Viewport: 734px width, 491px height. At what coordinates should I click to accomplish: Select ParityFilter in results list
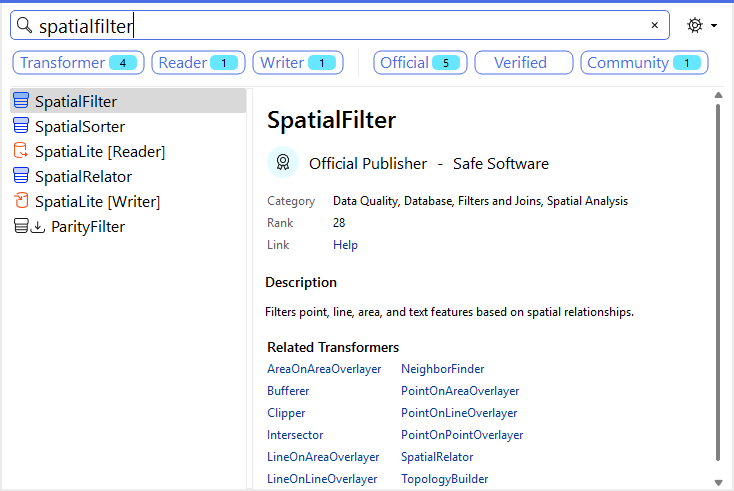(88, 227)
